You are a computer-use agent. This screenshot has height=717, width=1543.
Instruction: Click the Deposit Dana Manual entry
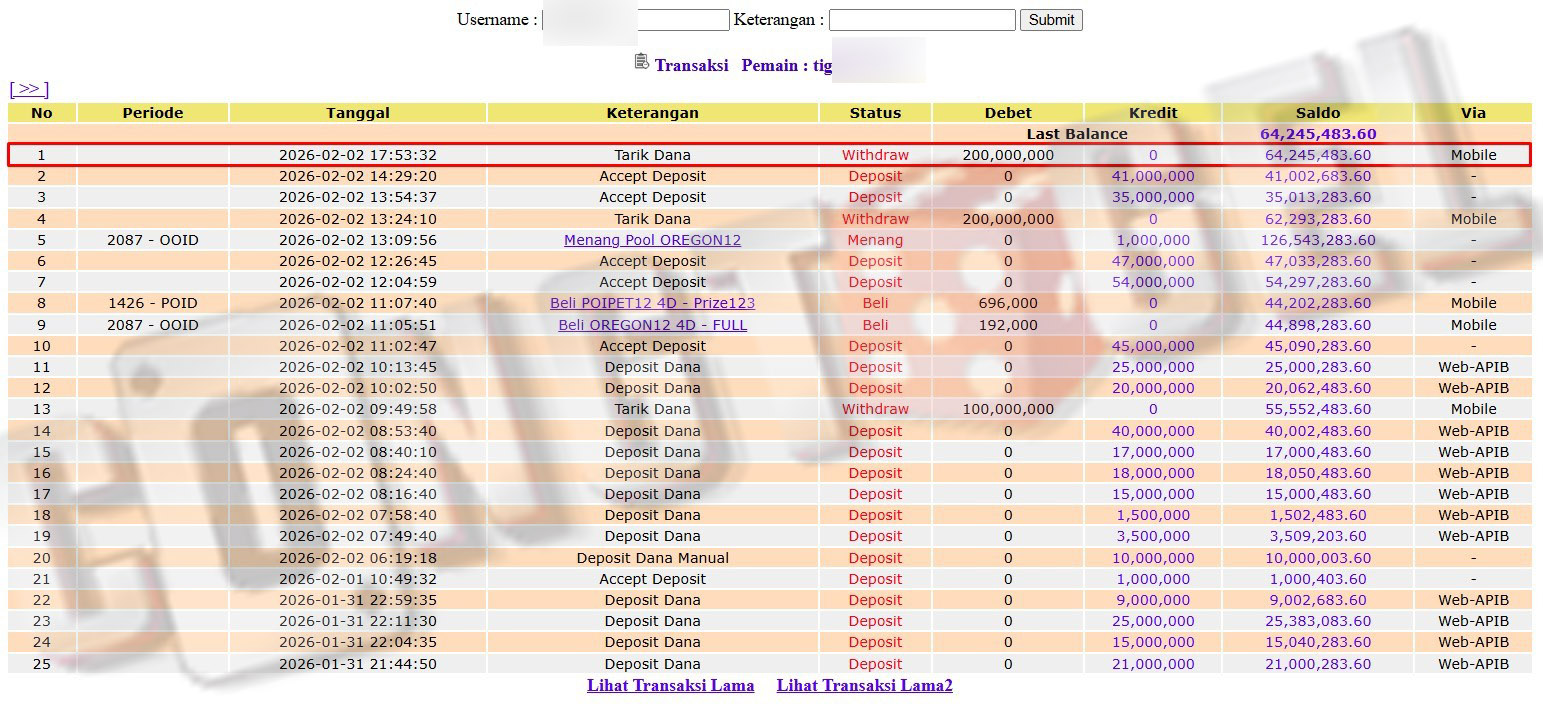(652, 558)
